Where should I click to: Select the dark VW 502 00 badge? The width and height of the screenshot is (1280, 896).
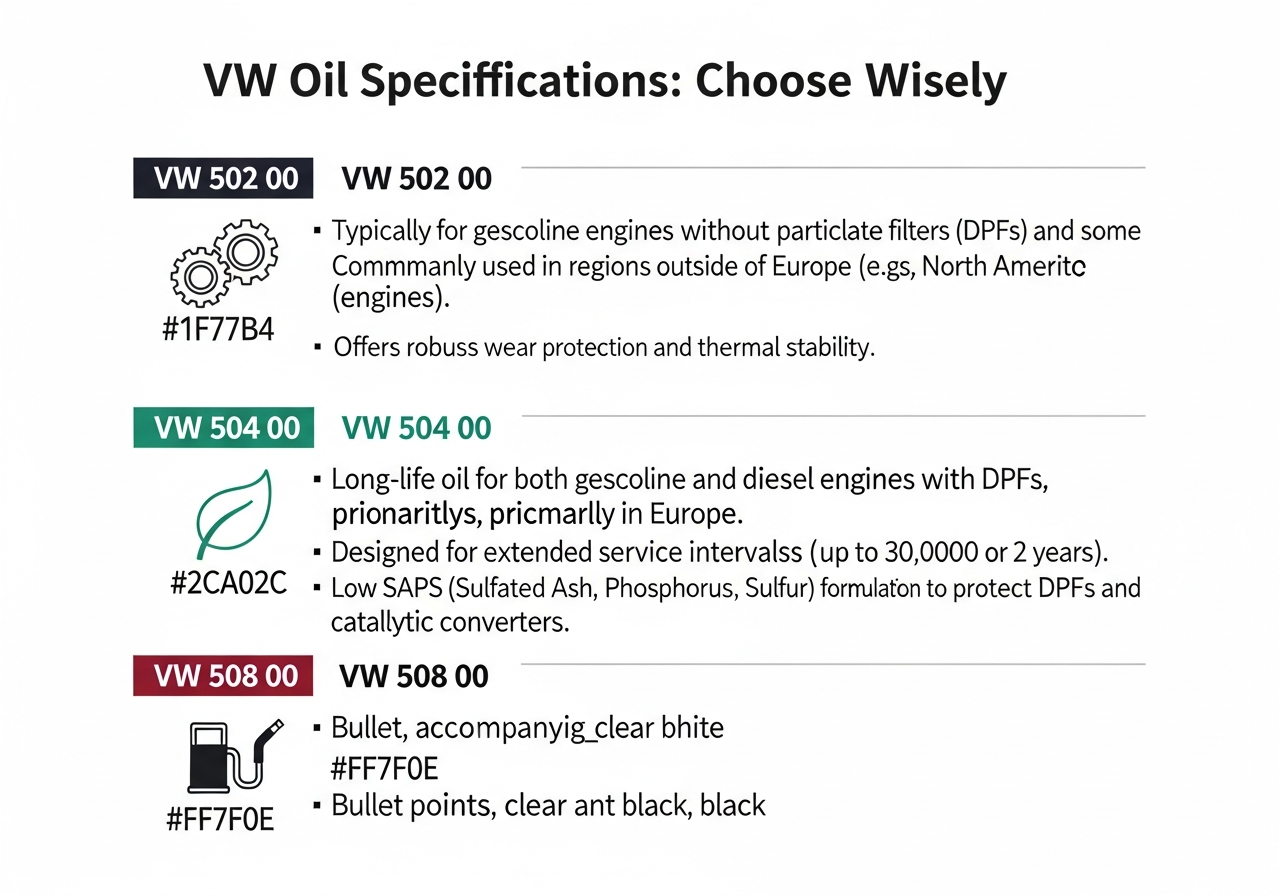coord(224,178)
